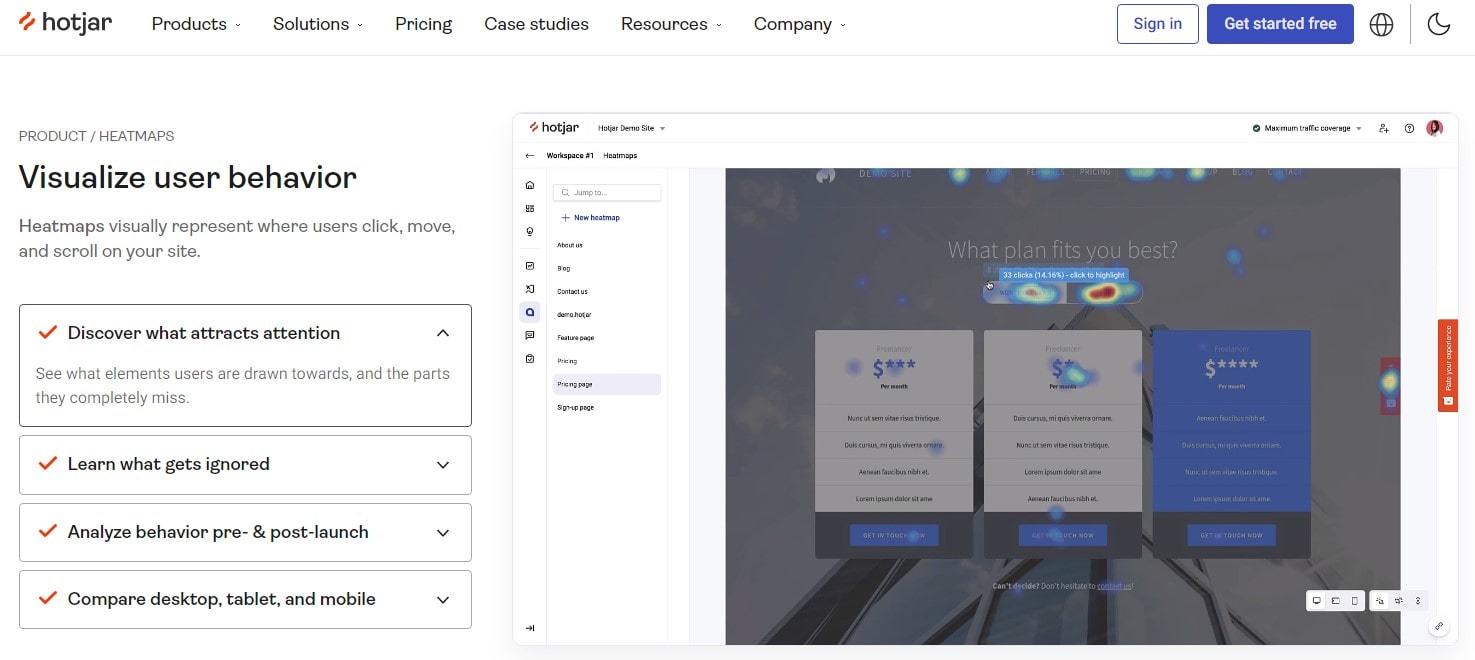Click the red hotspot on the pricing toggle
The width and height of the screenshot is (1475, 660).
(x=1102, y=293)
